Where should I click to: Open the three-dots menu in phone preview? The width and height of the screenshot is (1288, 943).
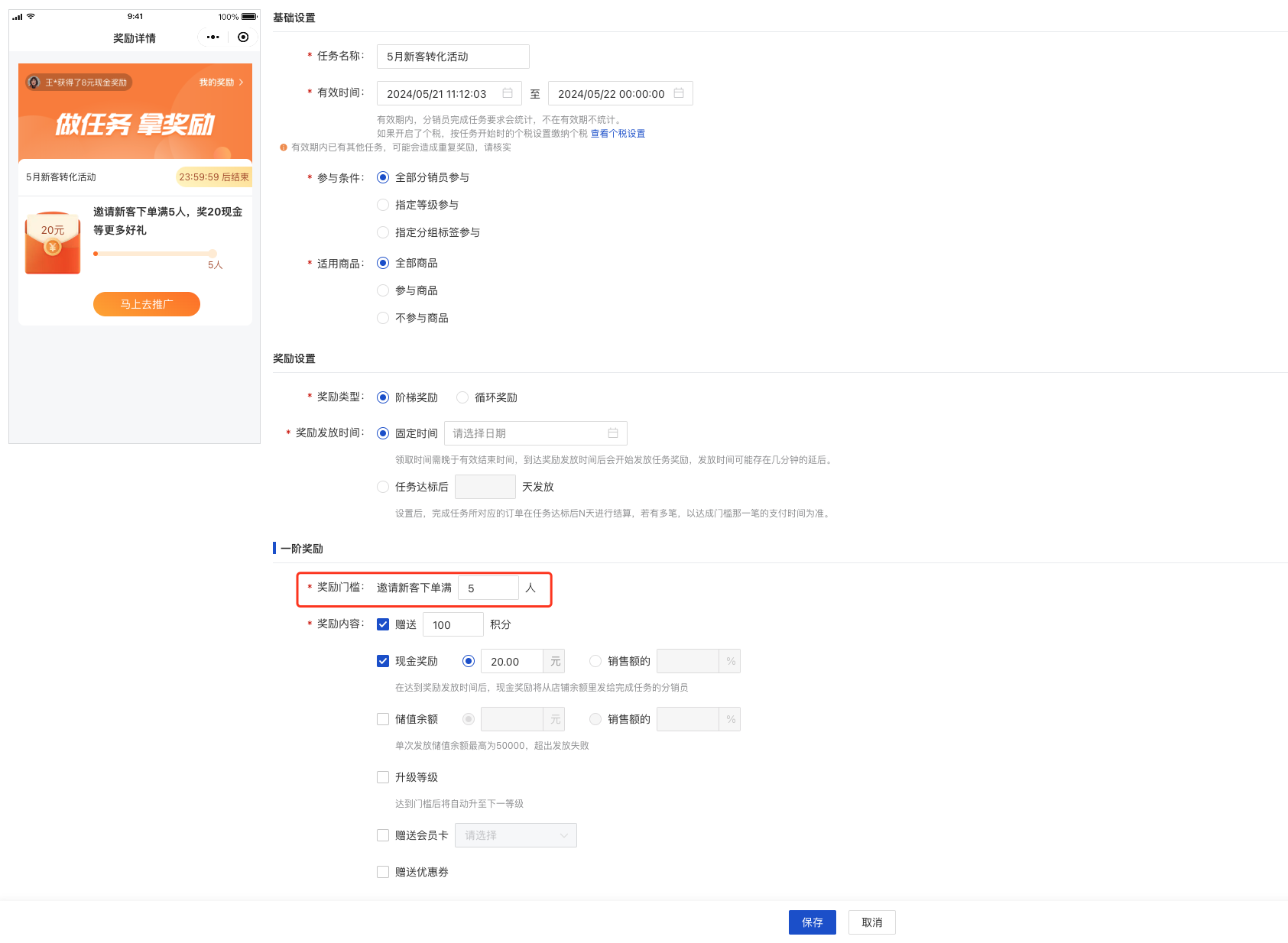tap(213, 37)
